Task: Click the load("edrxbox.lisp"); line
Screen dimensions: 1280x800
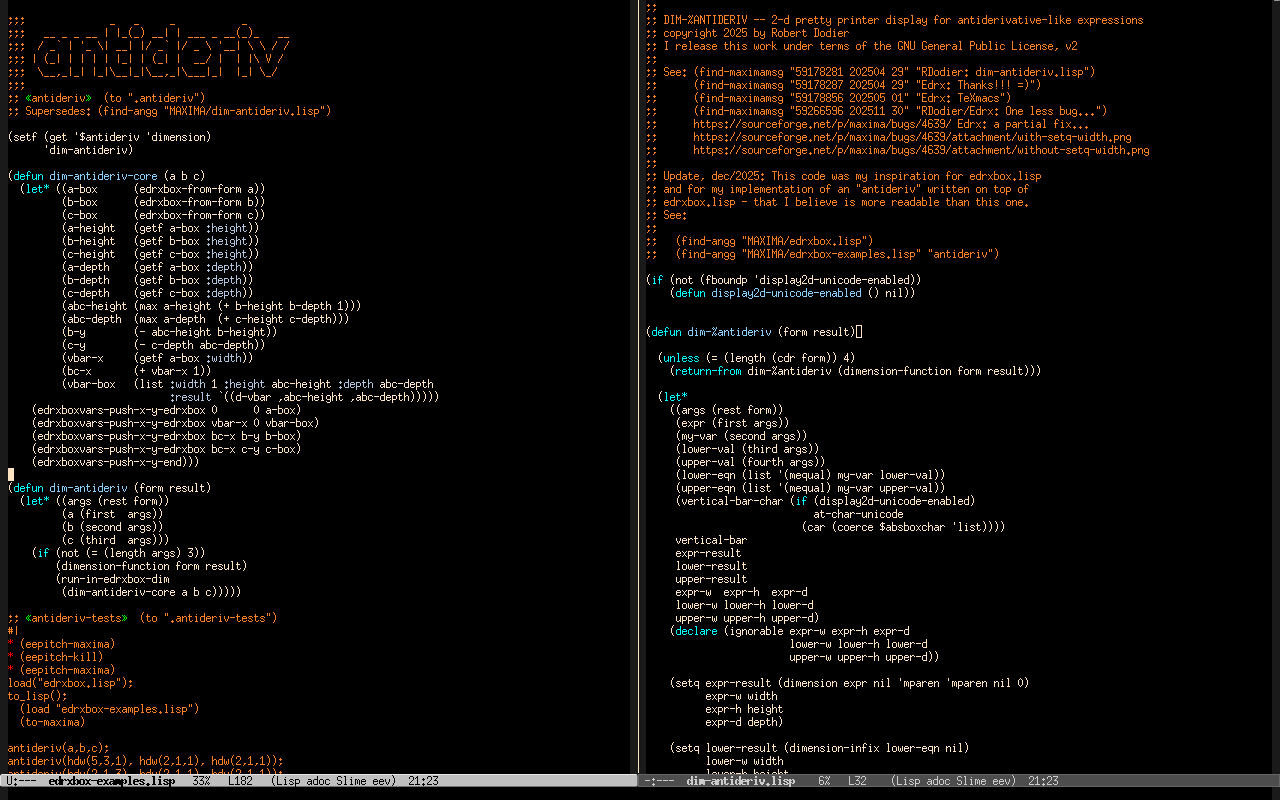Action: tap(70, 683)
